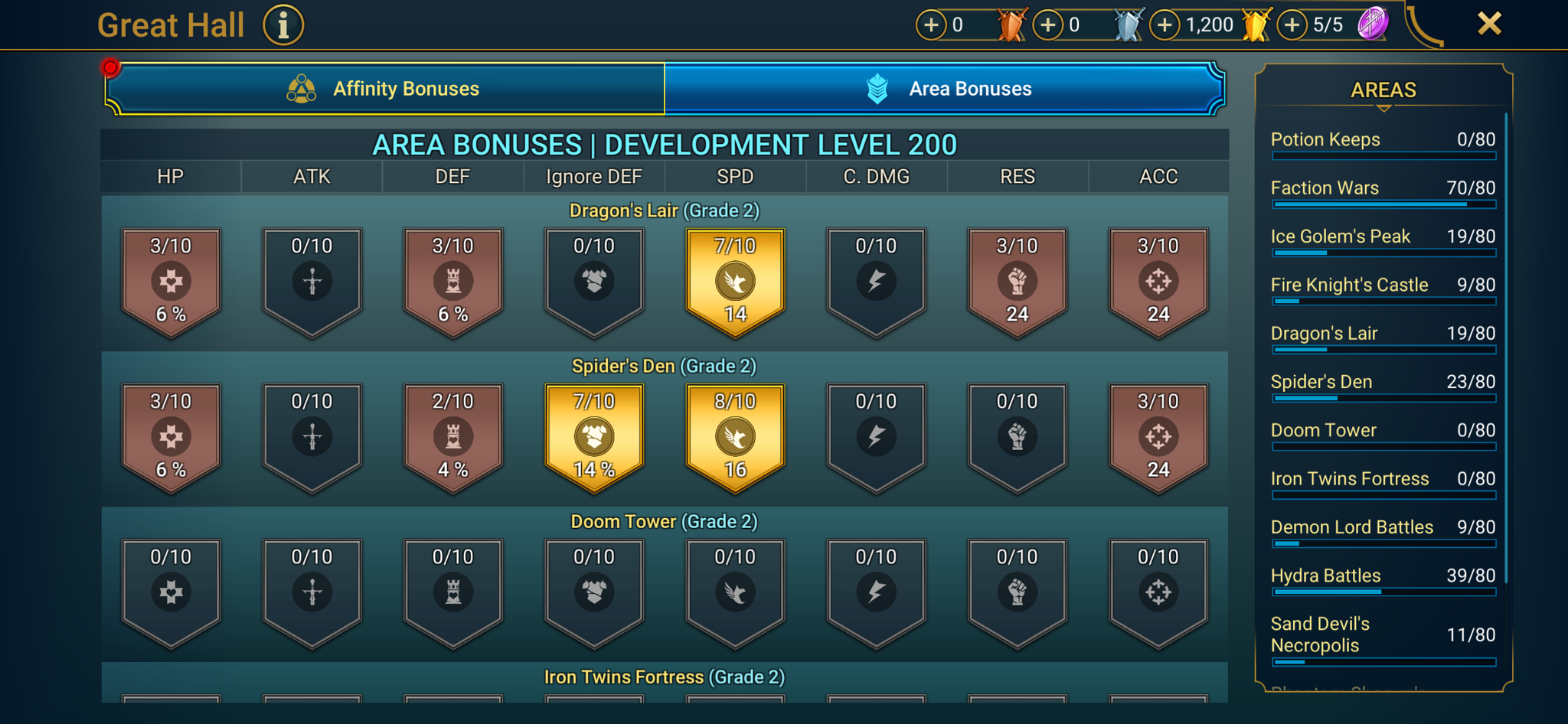
Task: Select Spider's Den Ignore DEF shield 7/10
Action: [x=594, y=437]
